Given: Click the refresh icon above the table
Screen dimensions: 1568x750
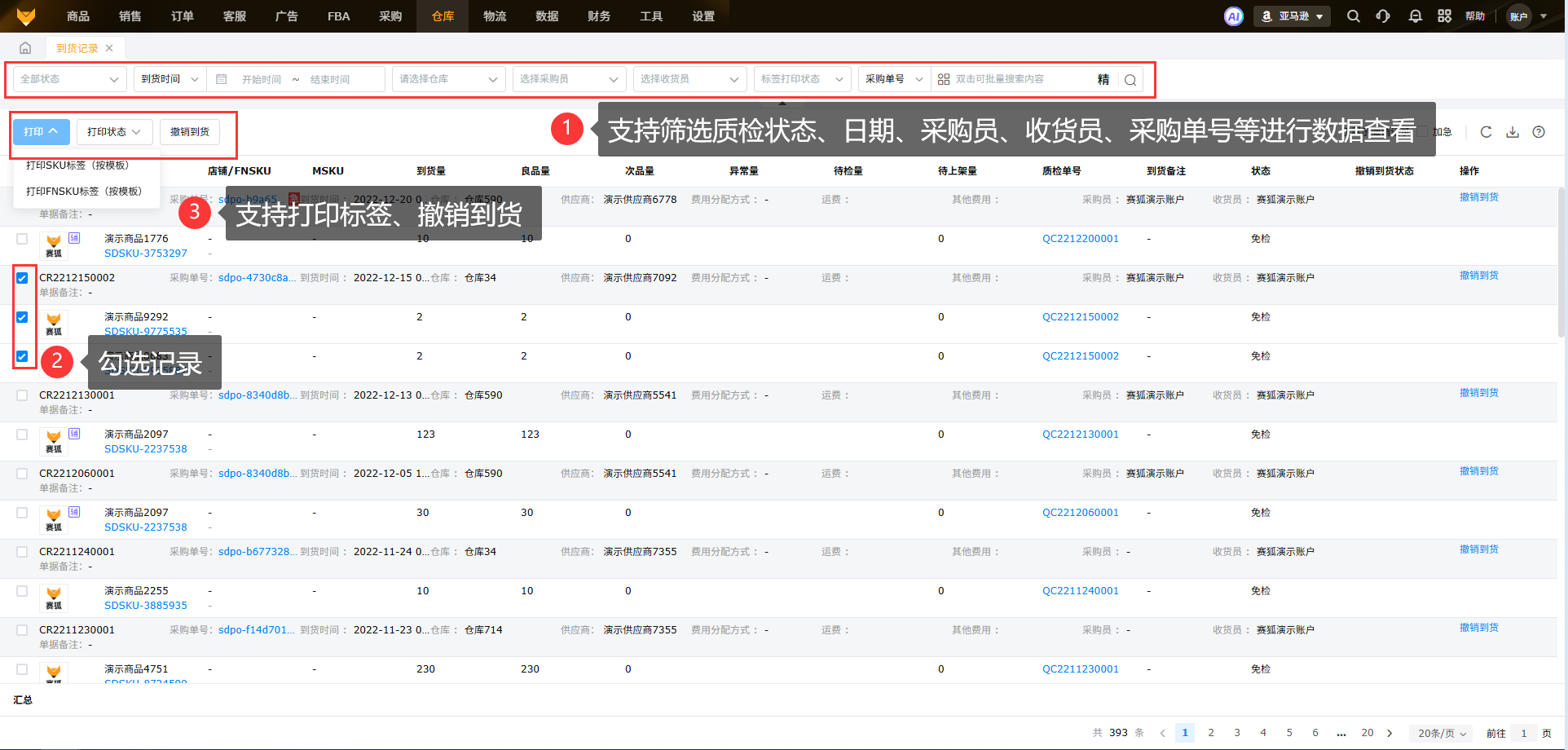Looking at the screenshot, I should pyautogui.click(x=1486, y=132).
